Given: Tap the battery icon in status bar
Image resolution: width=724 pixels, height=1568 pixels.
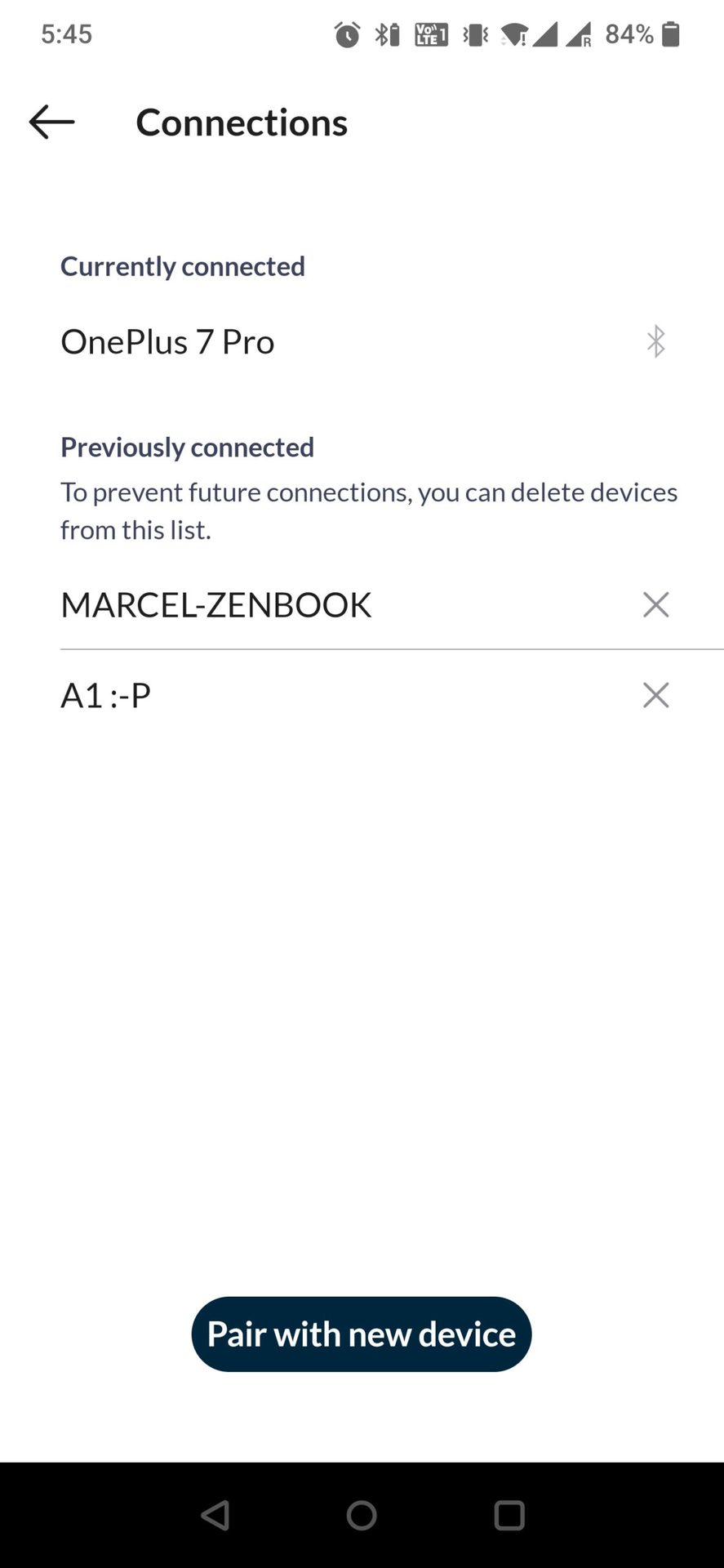Looking at the screenshot, I should click(670, 34).
